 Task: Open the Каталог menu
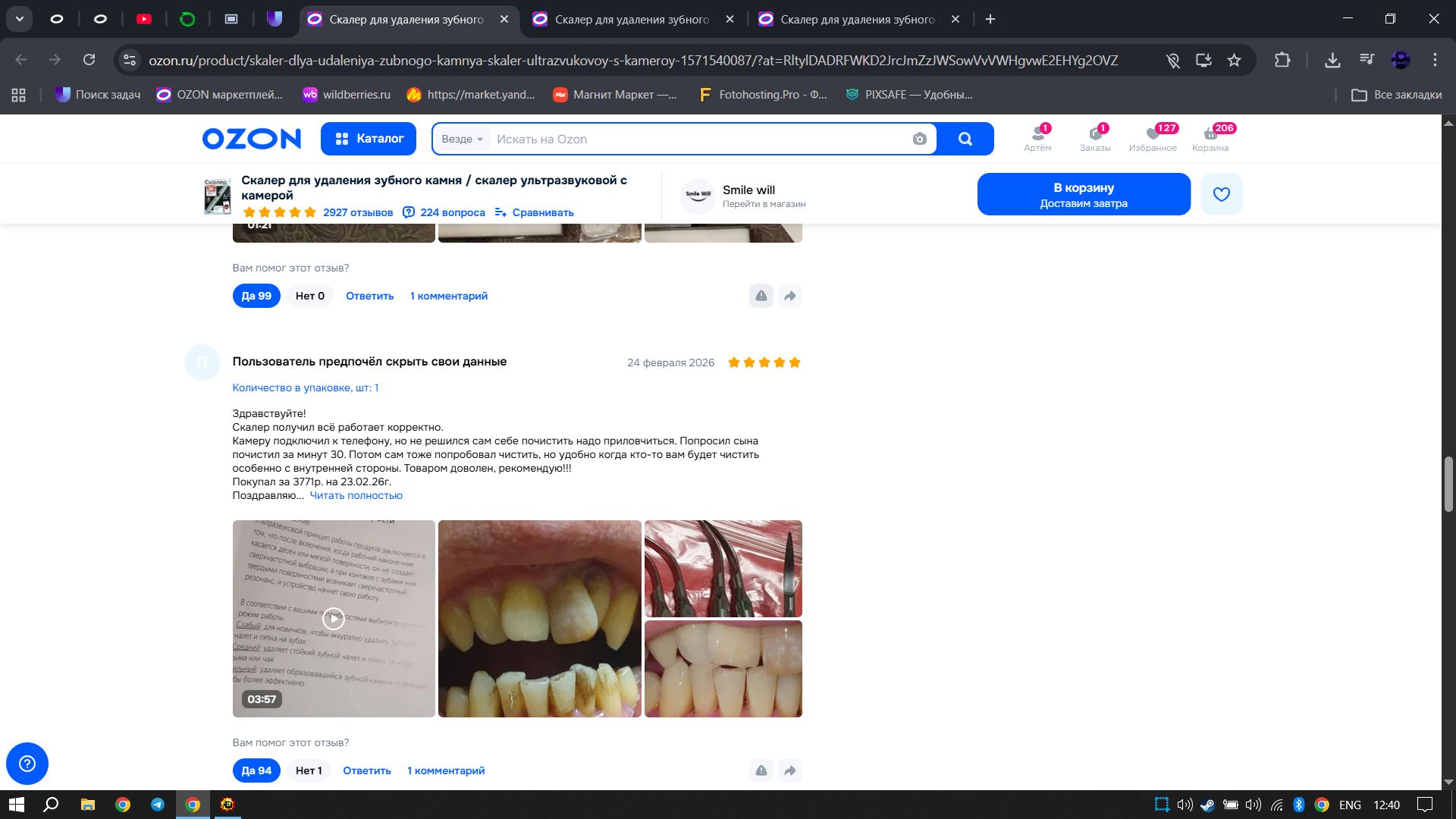point(369,139)
